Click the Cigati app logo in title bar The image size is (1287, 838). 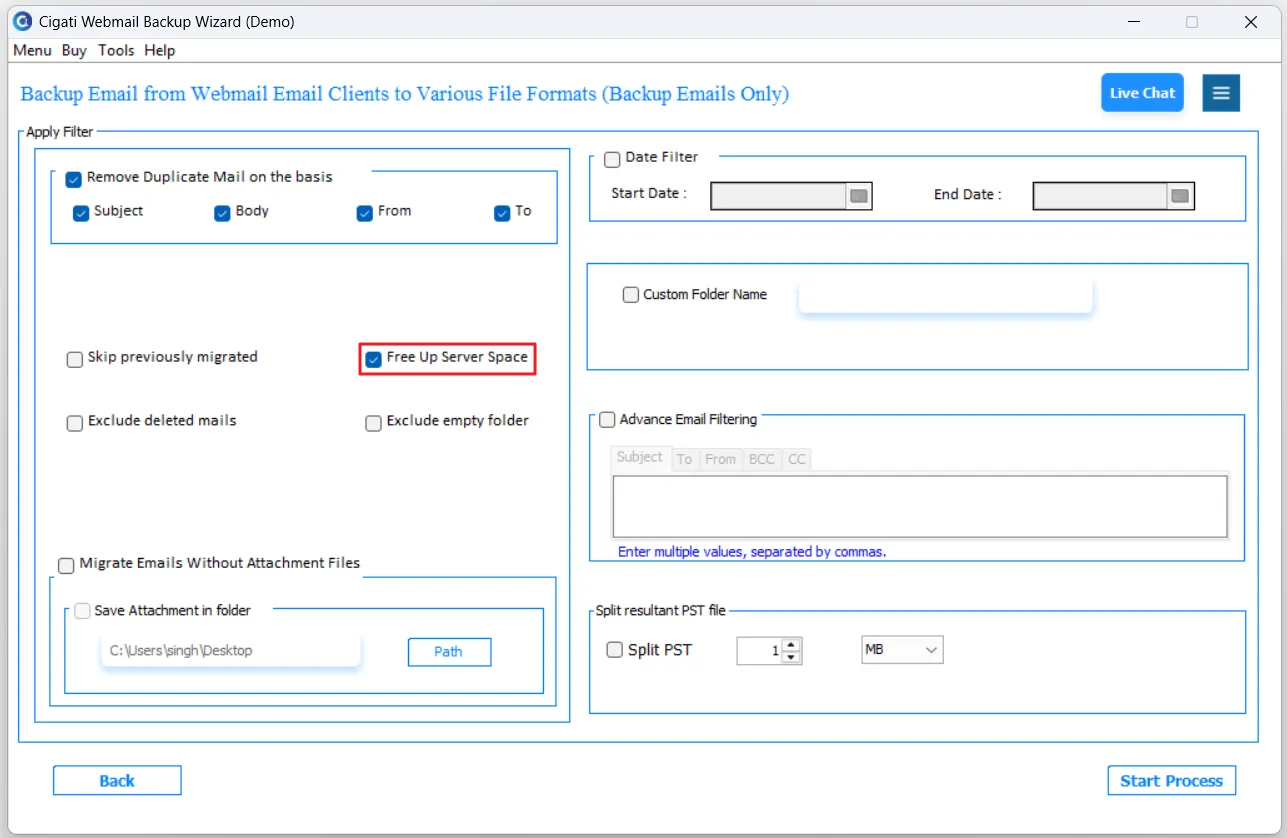(23, 21)
